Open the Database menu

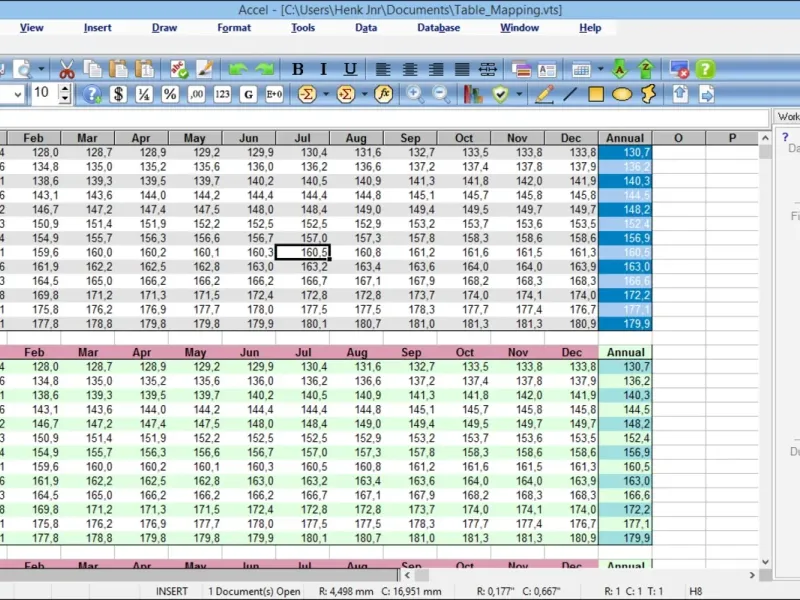click(438, 28)
